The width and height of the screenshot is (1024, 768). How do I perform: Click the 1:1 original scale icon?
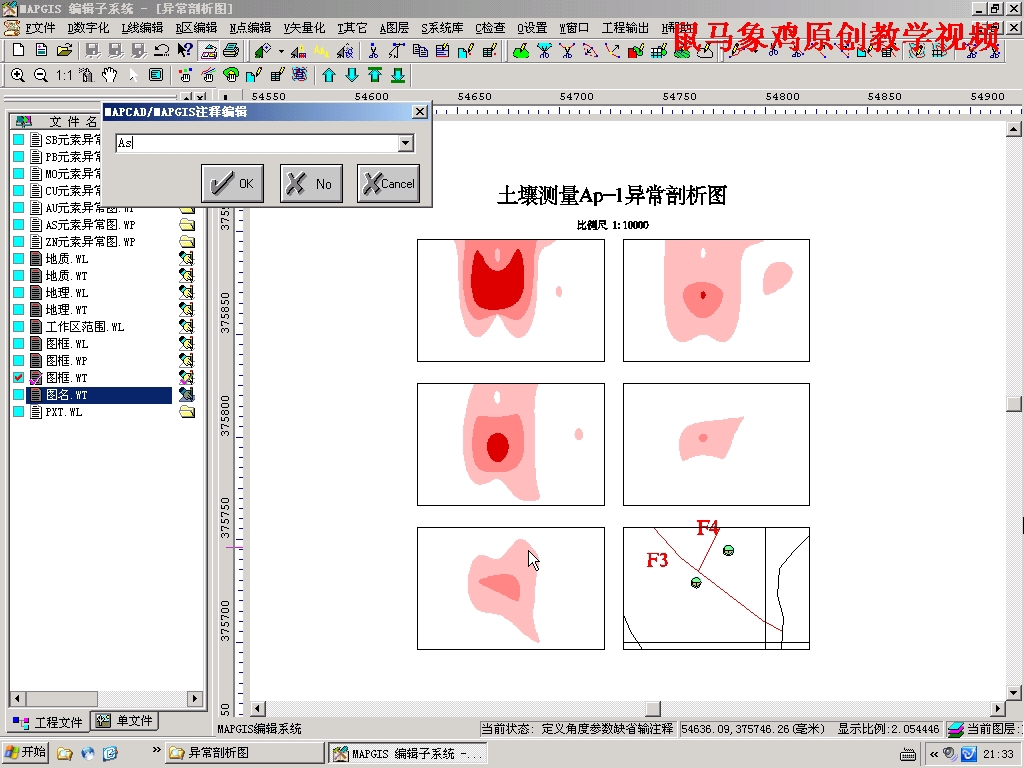(x=64, y=75)
